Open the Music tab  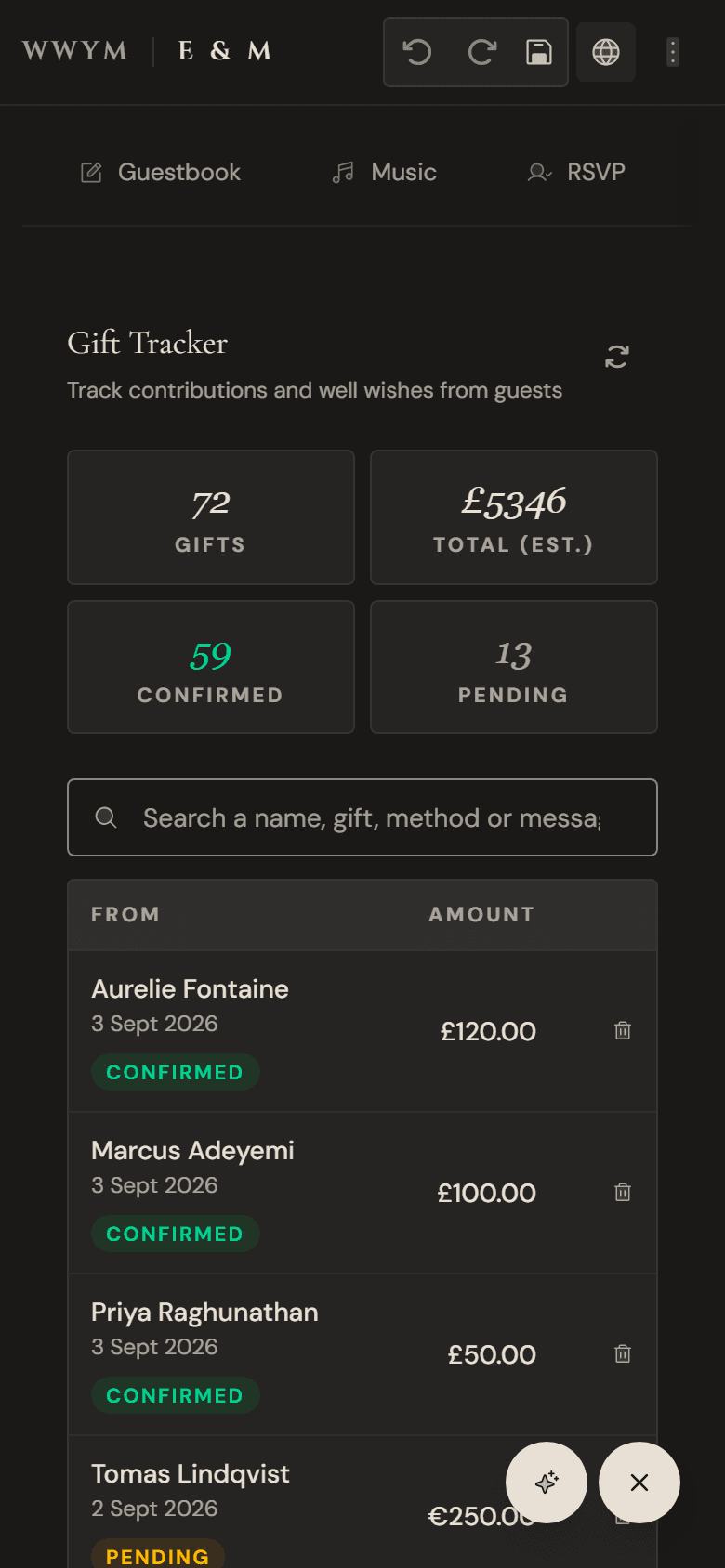[385, 172]
